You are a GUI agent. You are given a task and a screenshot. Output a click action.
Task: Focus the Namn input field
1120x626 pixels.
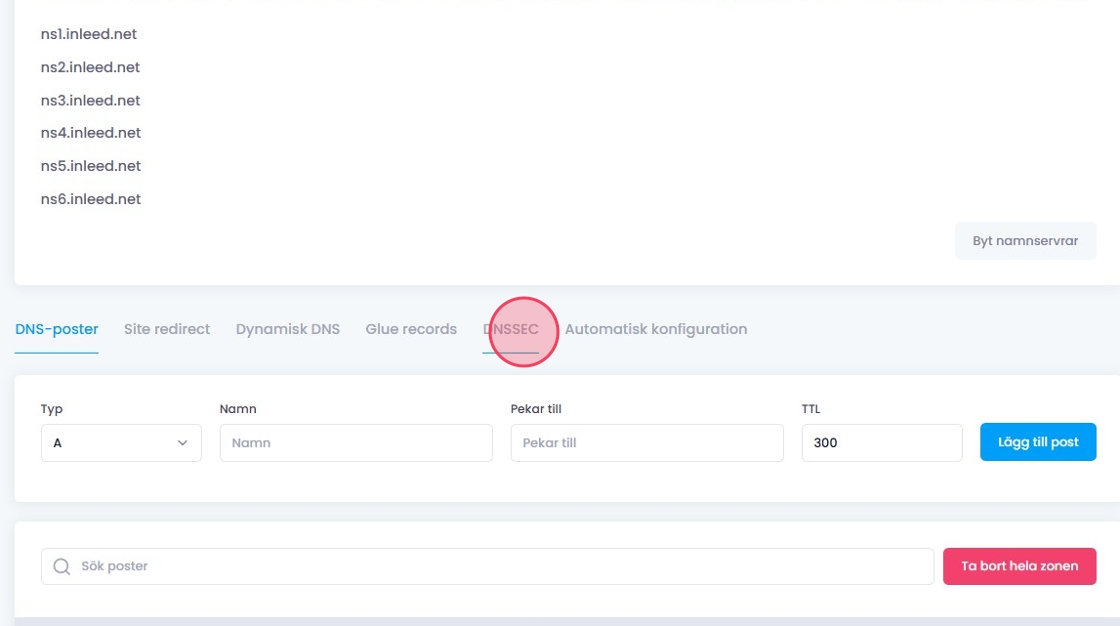click(x=356, y=443)
